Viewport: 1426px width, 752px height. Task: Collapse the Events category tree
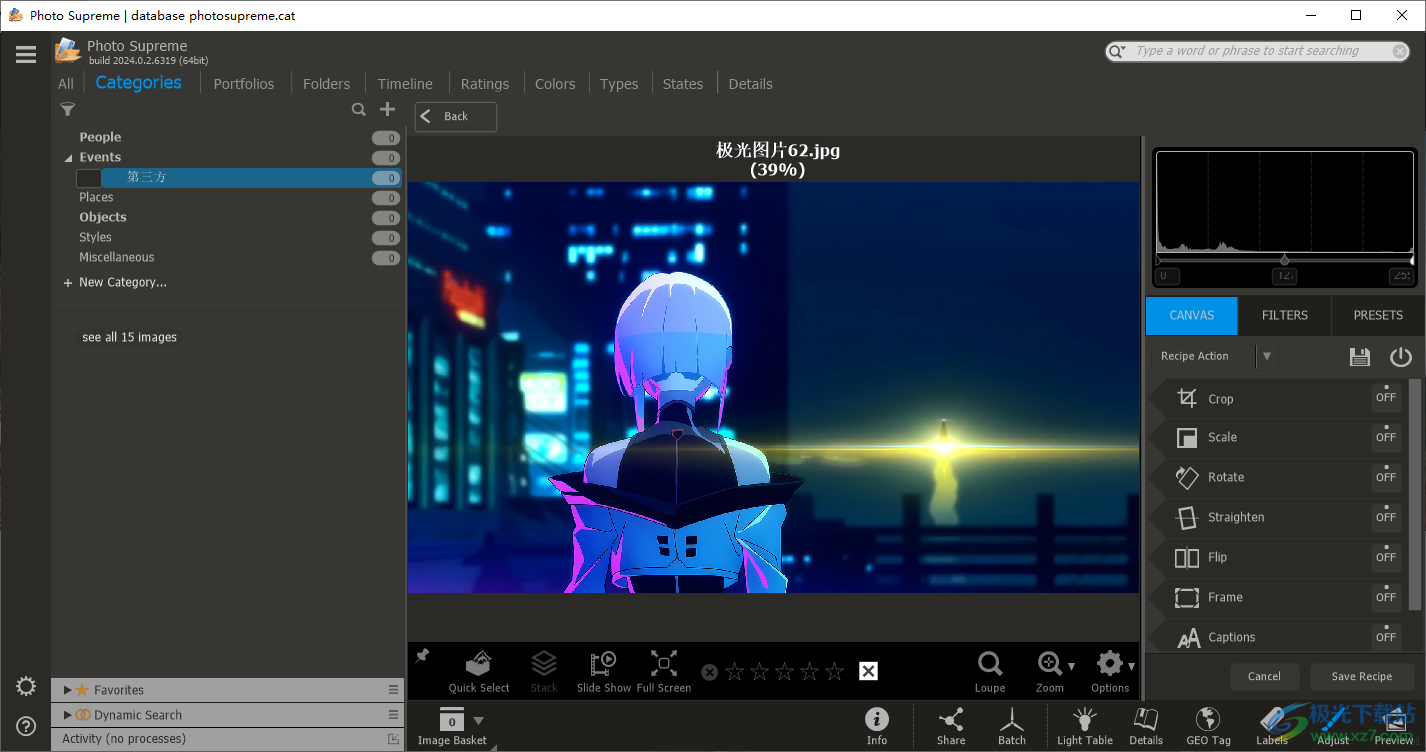(x=69, y=158)
